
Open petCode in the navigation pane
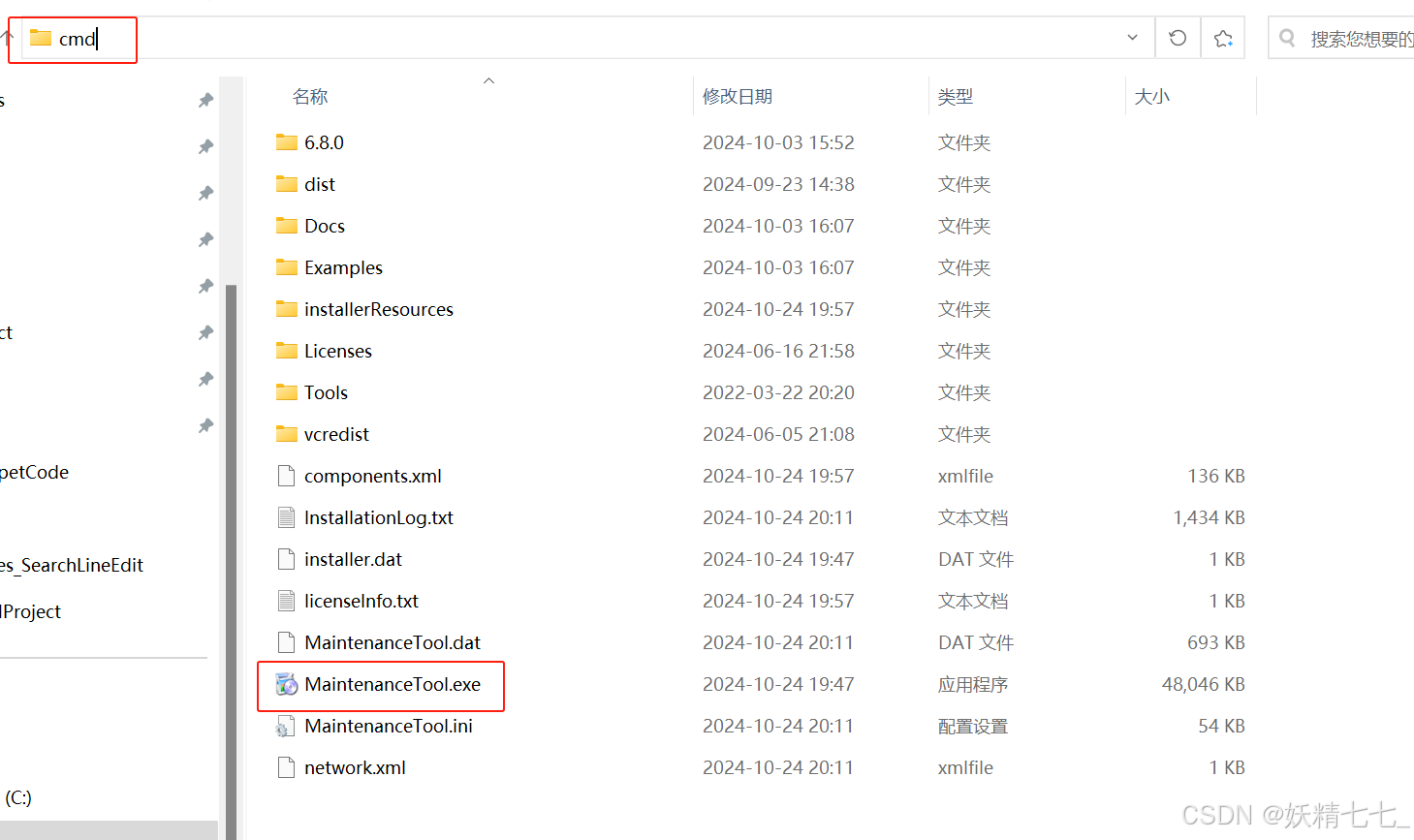[35, 472]
